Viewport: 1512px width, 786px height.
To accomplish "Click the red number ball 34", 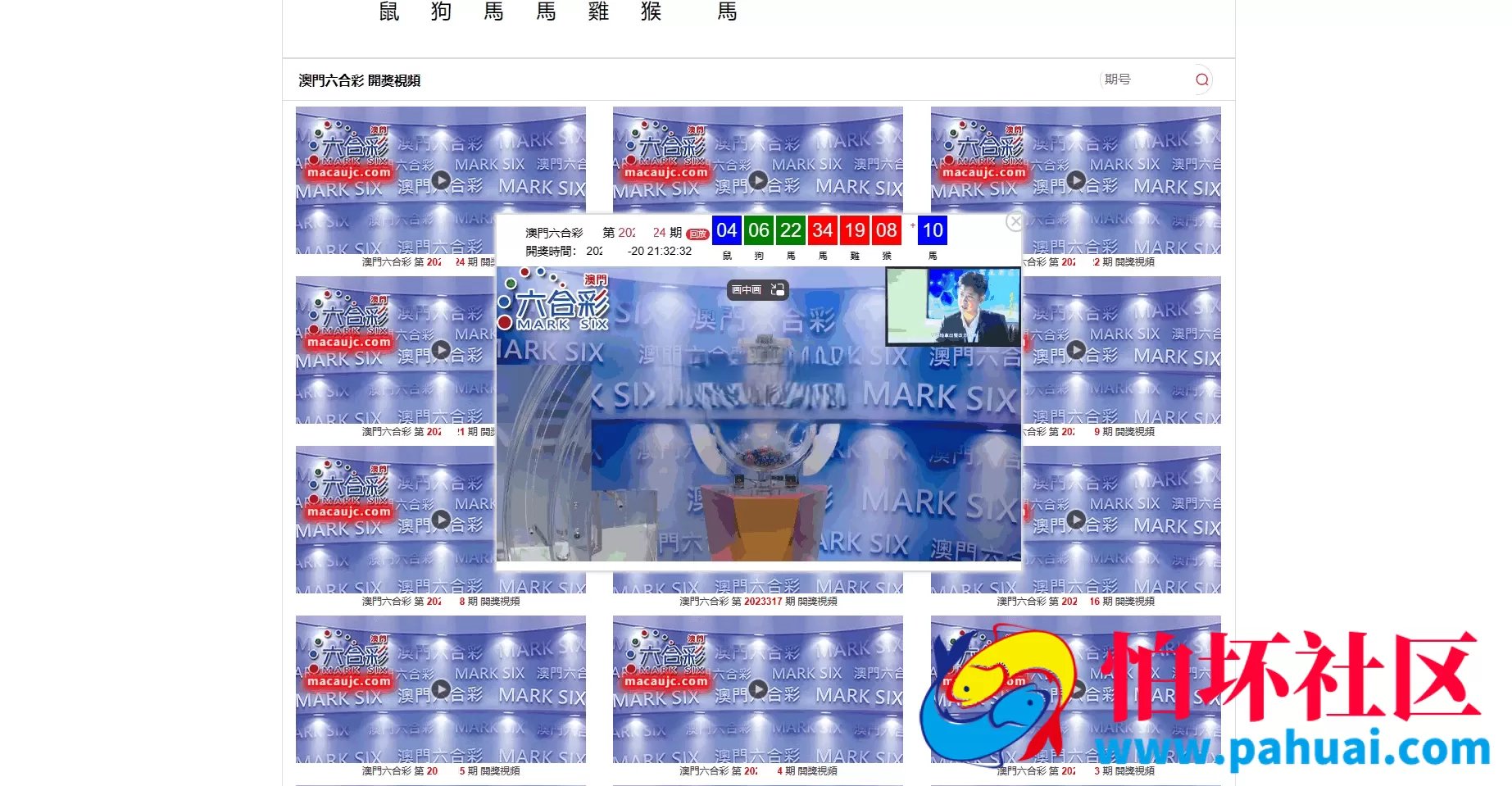I will tap(823, 230).
